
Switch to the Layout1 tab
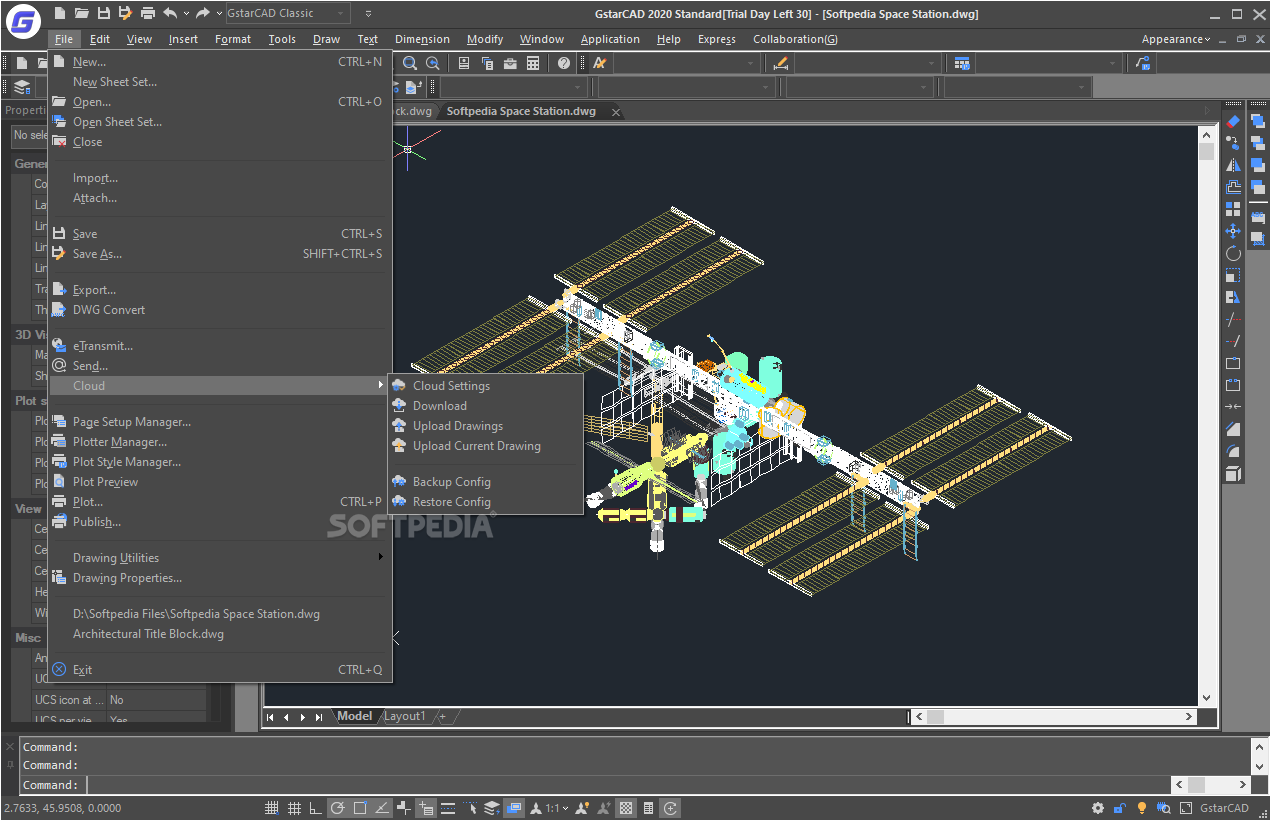[x=404, y=716]
